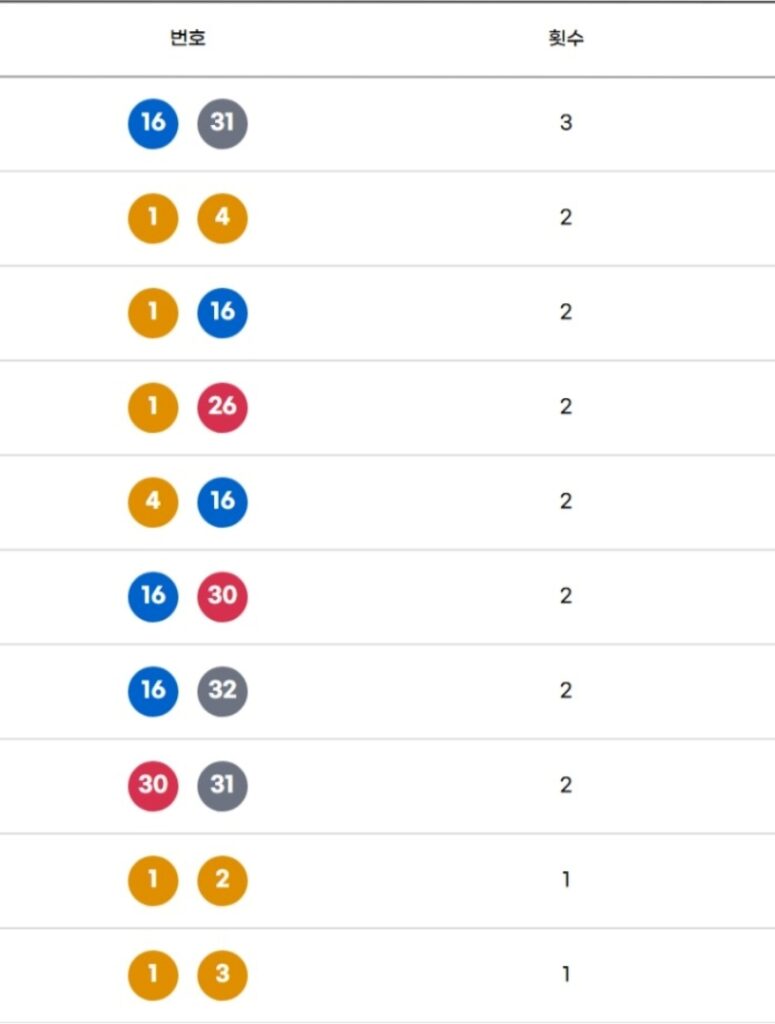Select orange 4 ball in the 4-16 pair
The height and width of the screenshot is (1024, 775).
click(x=153, y=502)
